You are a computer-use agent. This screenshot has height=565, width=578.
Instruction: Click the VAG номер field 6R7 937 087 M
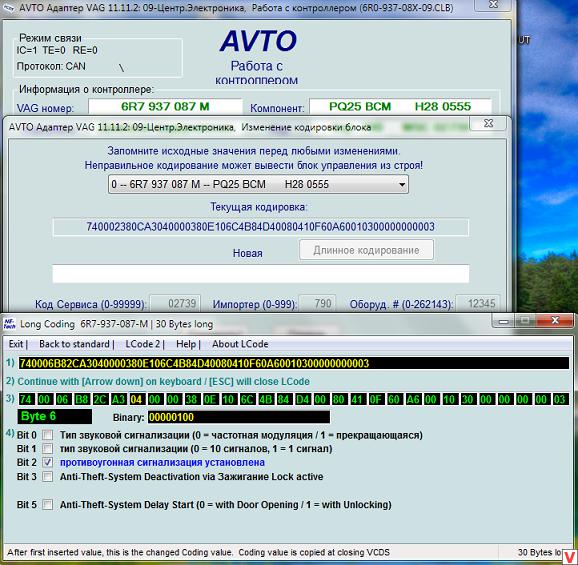165,107
